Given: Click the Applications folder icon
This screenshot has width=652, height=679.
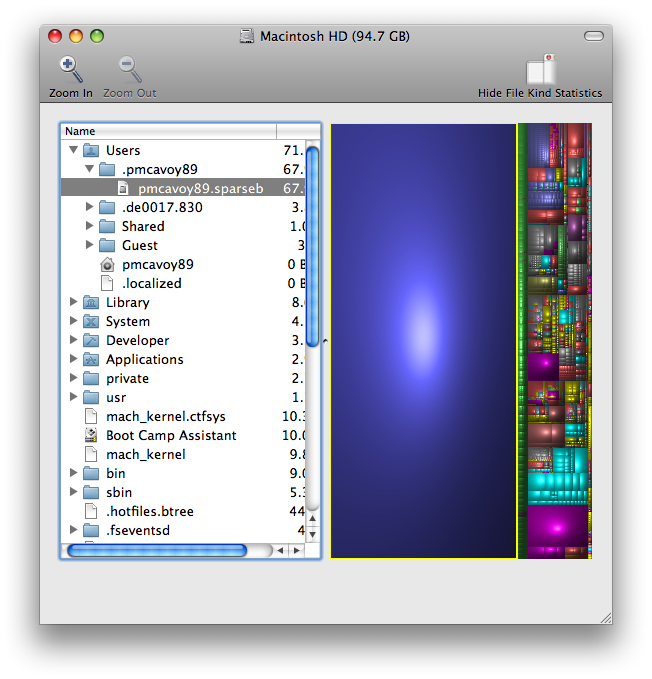Looking at the screenshot, I should (91, 359).
